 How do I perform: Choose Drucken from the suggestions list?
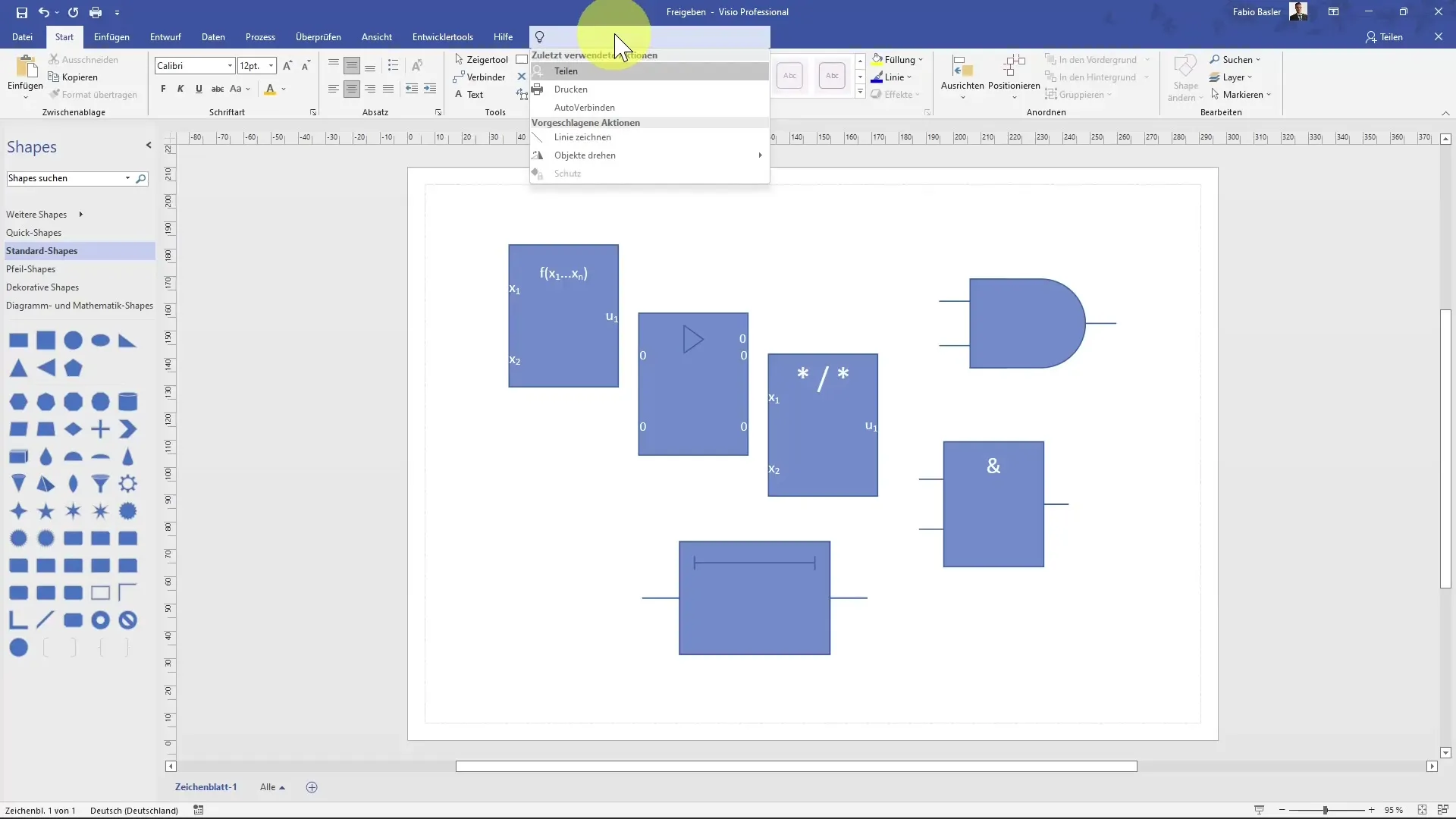coord(649,89)
